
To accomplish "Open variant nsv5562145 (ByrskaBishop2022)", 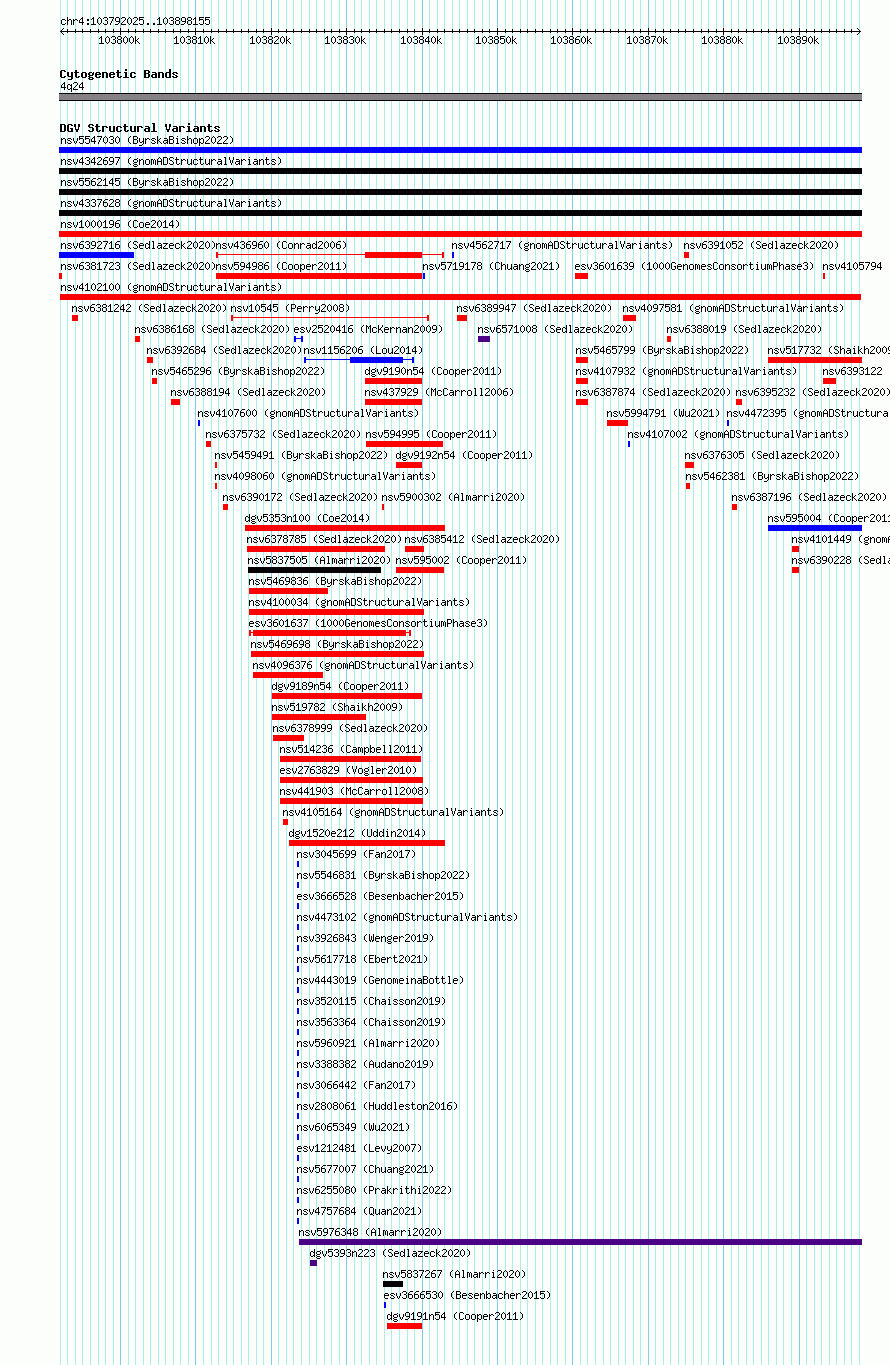I will pyautogui.click(x=147, y=182).
